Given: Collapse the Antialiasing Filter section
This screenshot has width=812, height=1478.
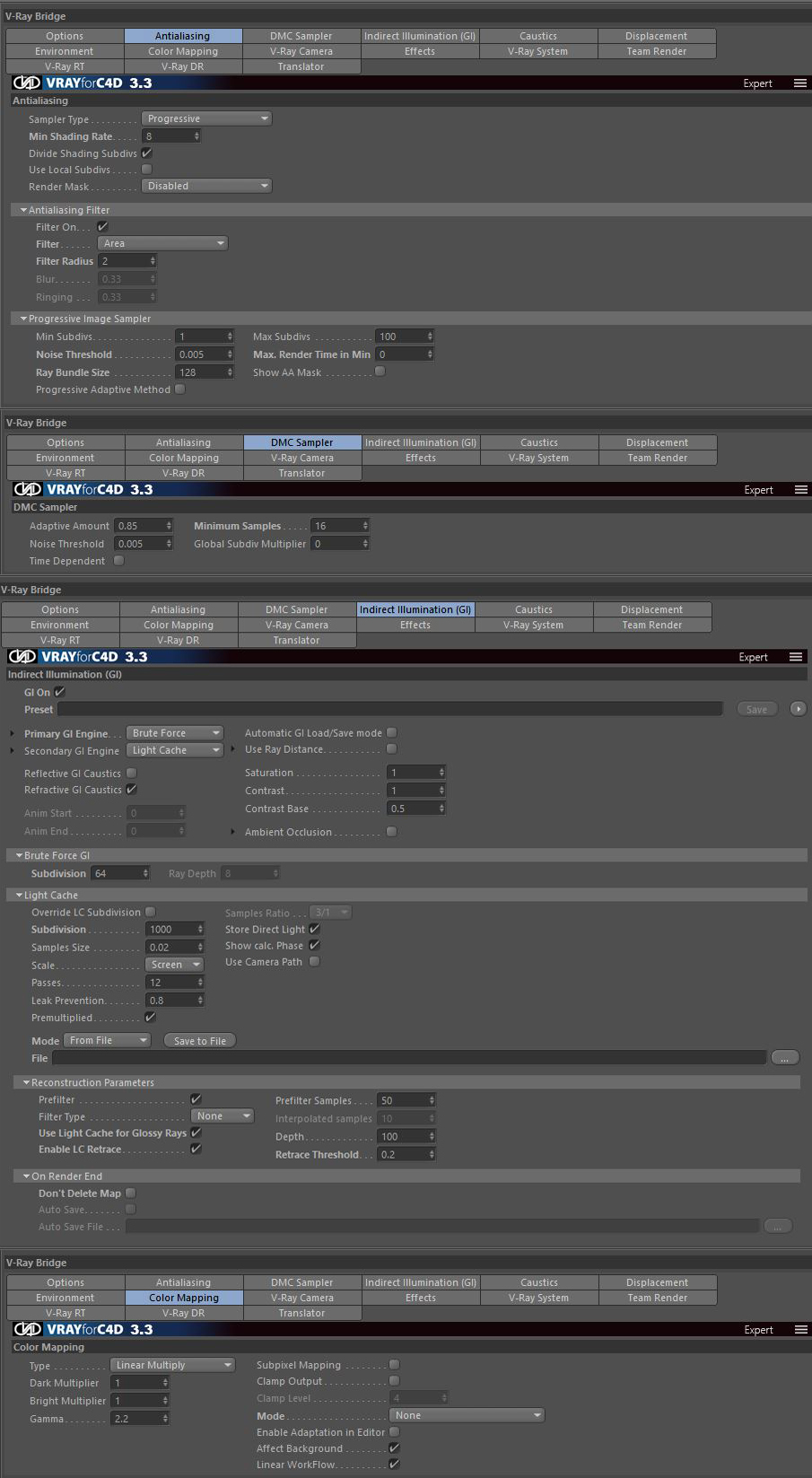Looking at the screenshot, I should coord(23,210).
